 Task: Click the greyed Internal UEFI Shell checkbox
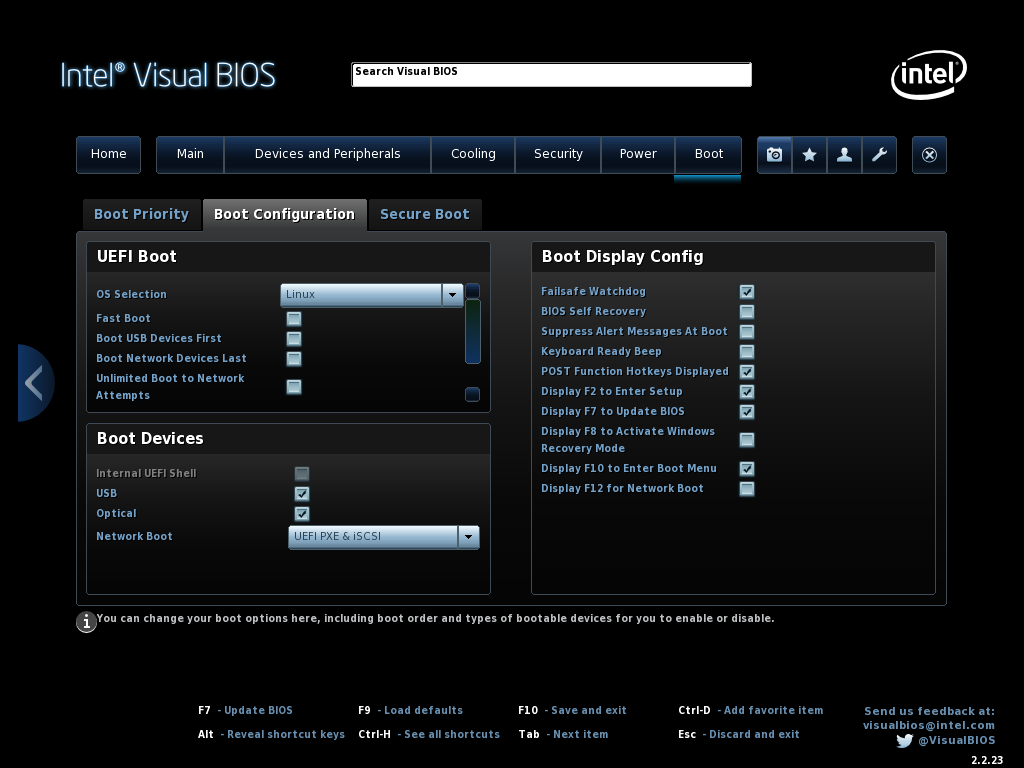tap(302, 473)
